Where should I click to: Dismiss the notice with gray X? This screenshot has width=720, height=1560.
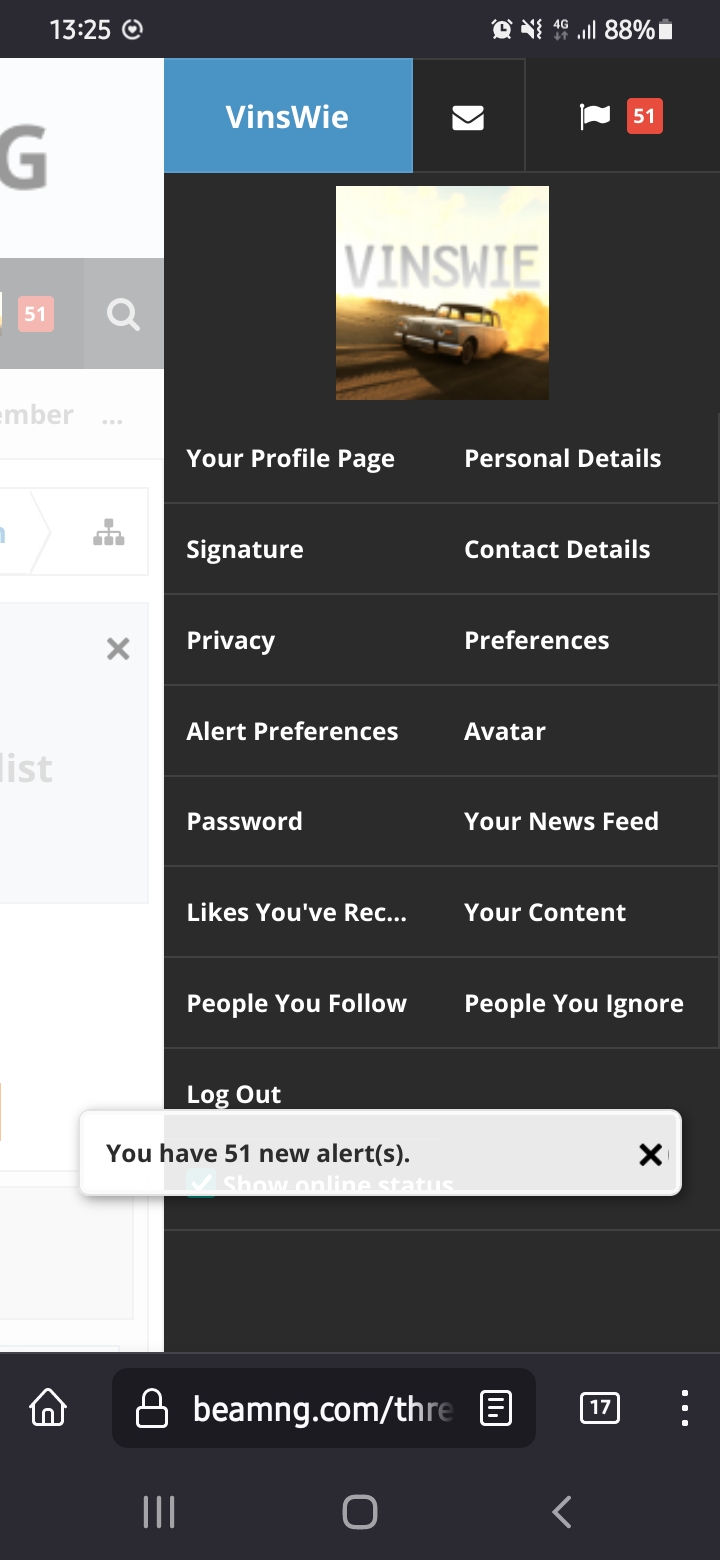(x=118, y=650)
